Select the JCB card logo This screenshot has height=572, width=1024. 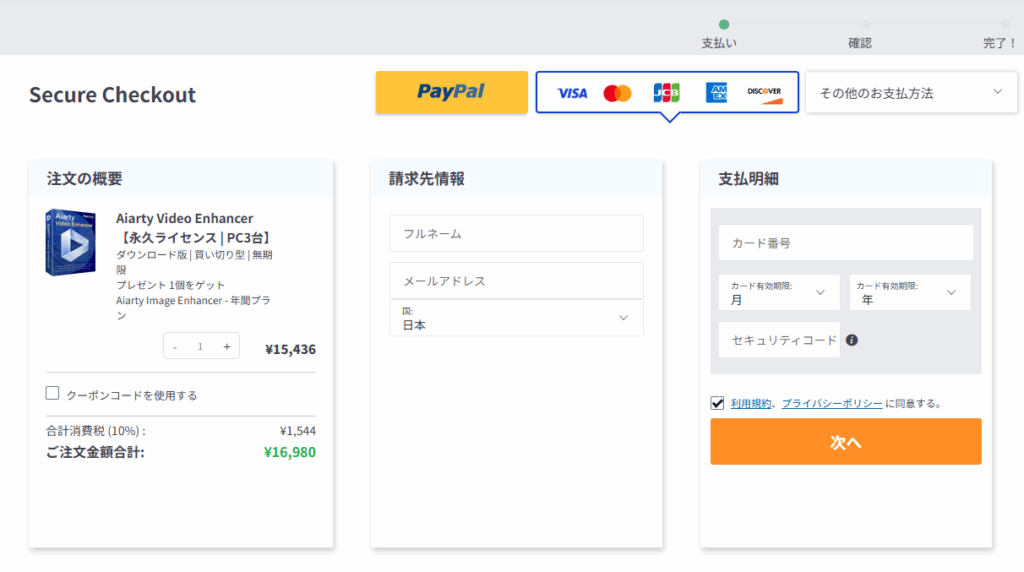(666, 93)
